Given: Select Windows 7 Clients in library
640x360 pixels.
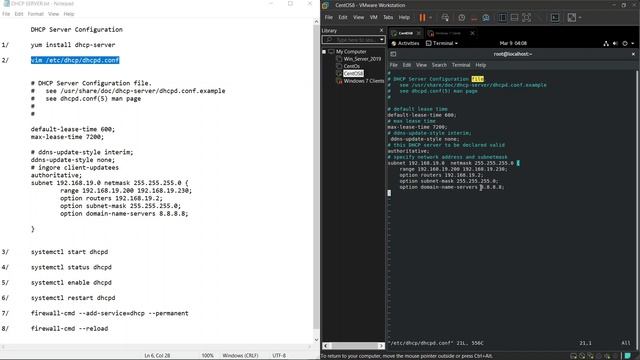Looking at the screenshot, I should pos(364,81).
